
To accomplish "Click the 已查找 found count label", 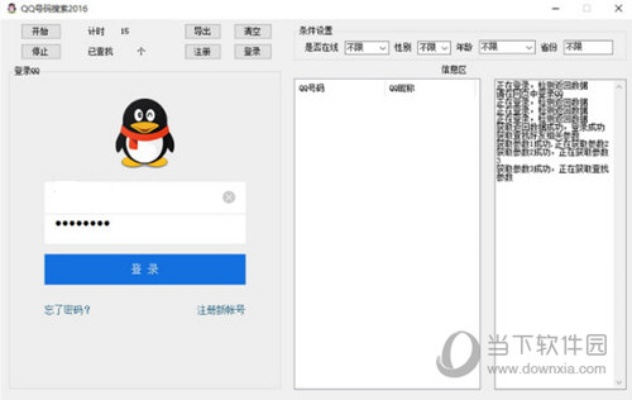I will coord(100,52).
